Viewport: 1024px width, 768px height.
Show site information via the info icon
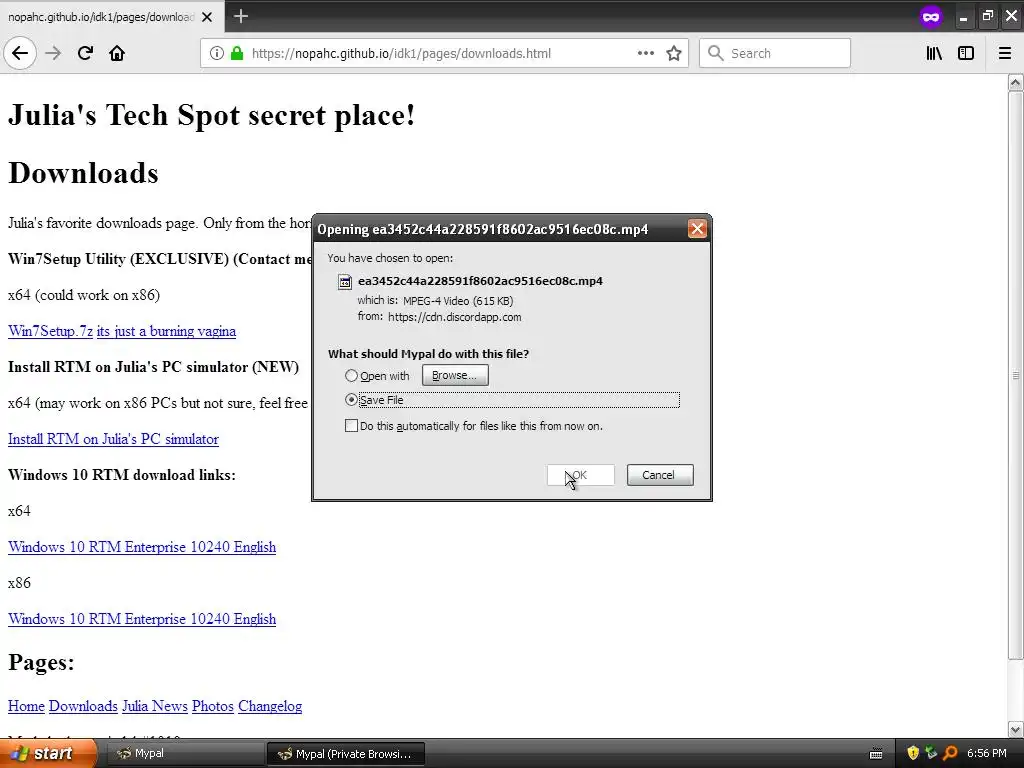[217, 54]
